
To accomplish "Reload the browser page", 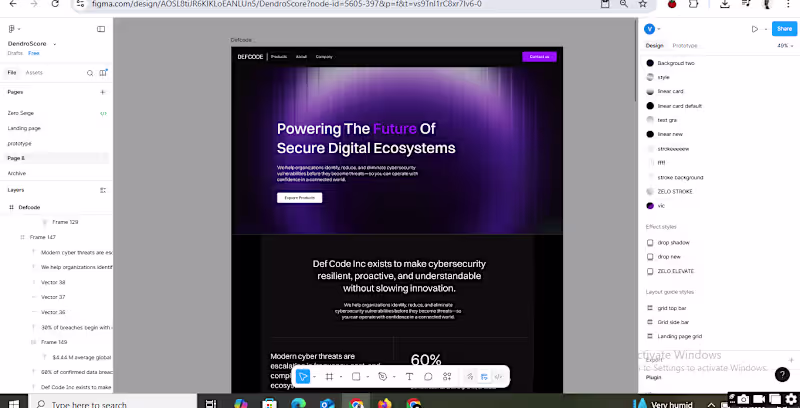I will click(55, 4).
